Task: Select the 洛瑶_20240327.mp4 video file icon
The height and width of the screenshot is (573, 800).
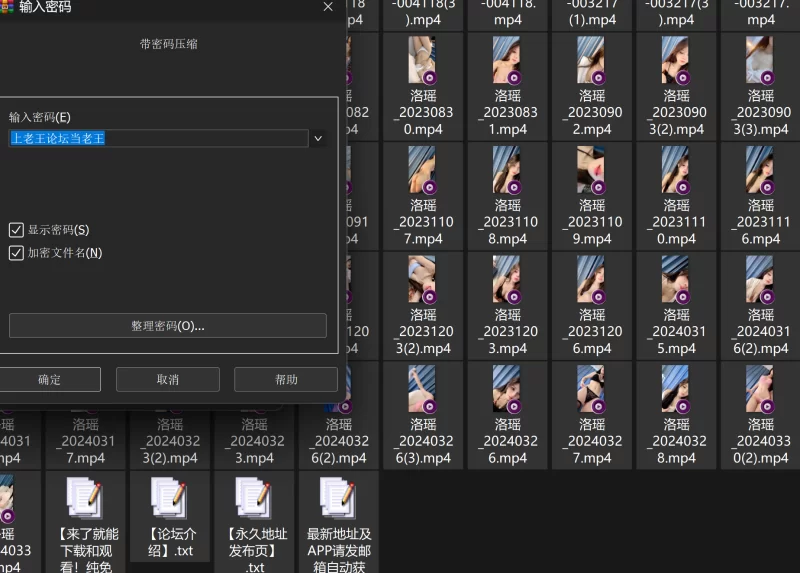Action: (592, 389)
